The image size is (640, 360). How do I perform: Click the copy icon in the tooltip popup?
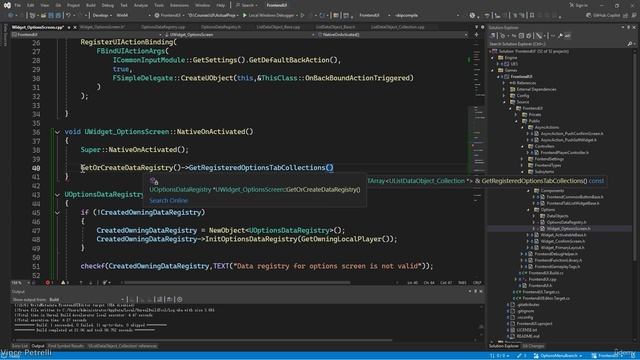(x=154, y=181)
